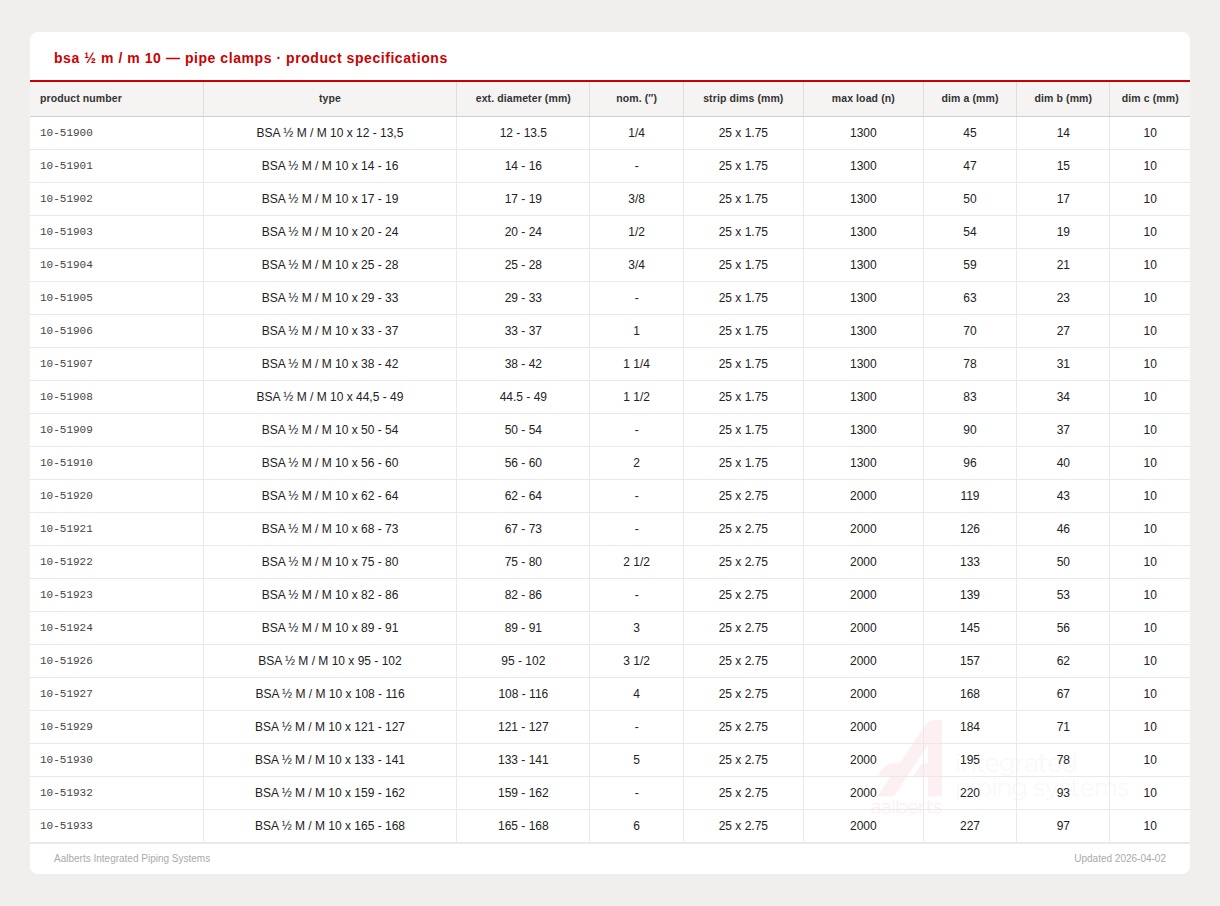Click the 'nom. (")' column header
1220x906 pixels.
point(636,99)
